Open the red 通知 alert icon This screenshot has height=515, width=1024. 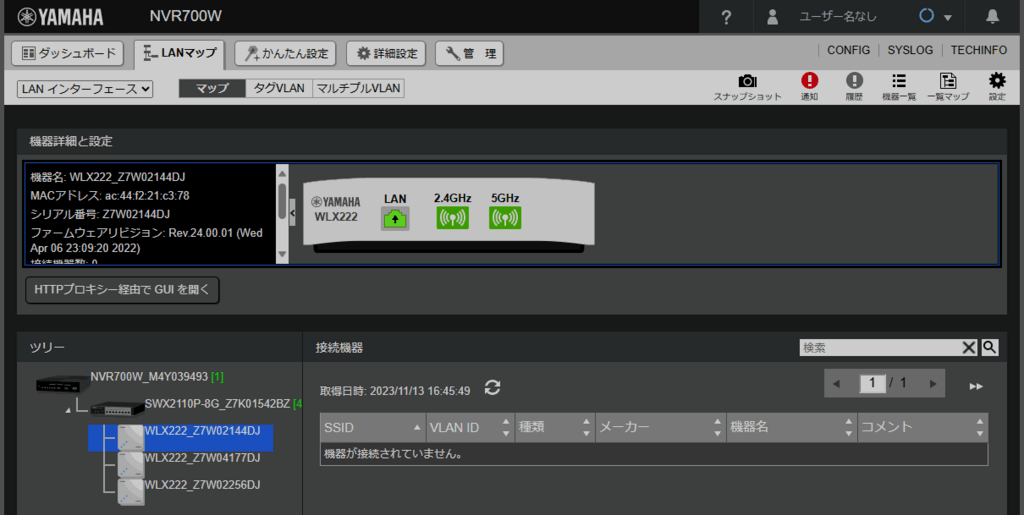pyautogui.click(x=809, y=87)
